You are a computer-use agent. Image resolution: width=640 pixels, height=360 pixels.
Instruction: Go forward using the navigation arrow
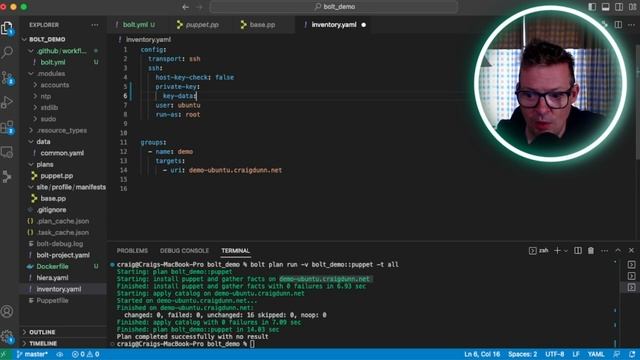(199, 7)
